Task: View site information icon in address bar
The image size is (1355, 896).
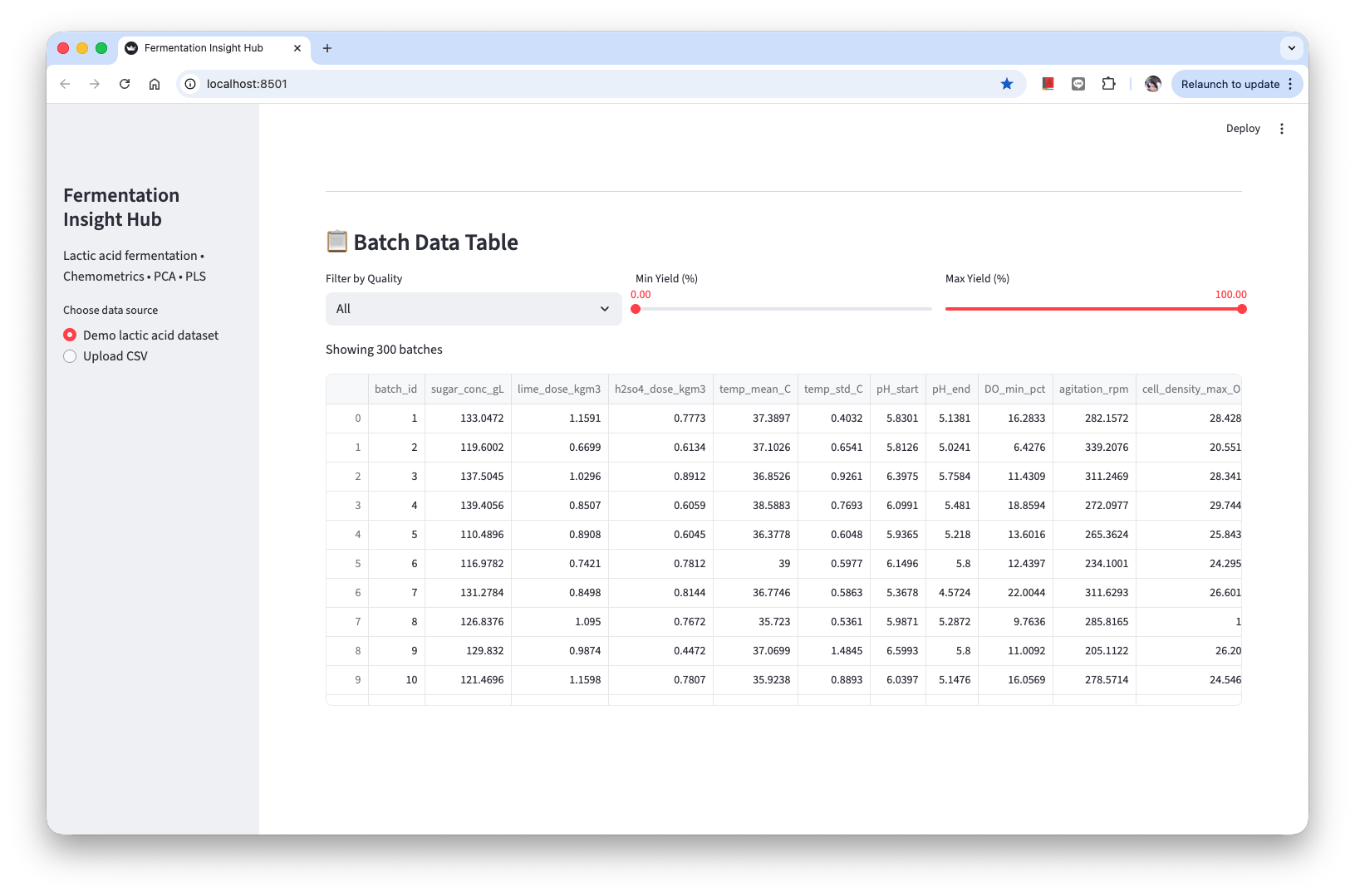Action: tap(190, 84)
